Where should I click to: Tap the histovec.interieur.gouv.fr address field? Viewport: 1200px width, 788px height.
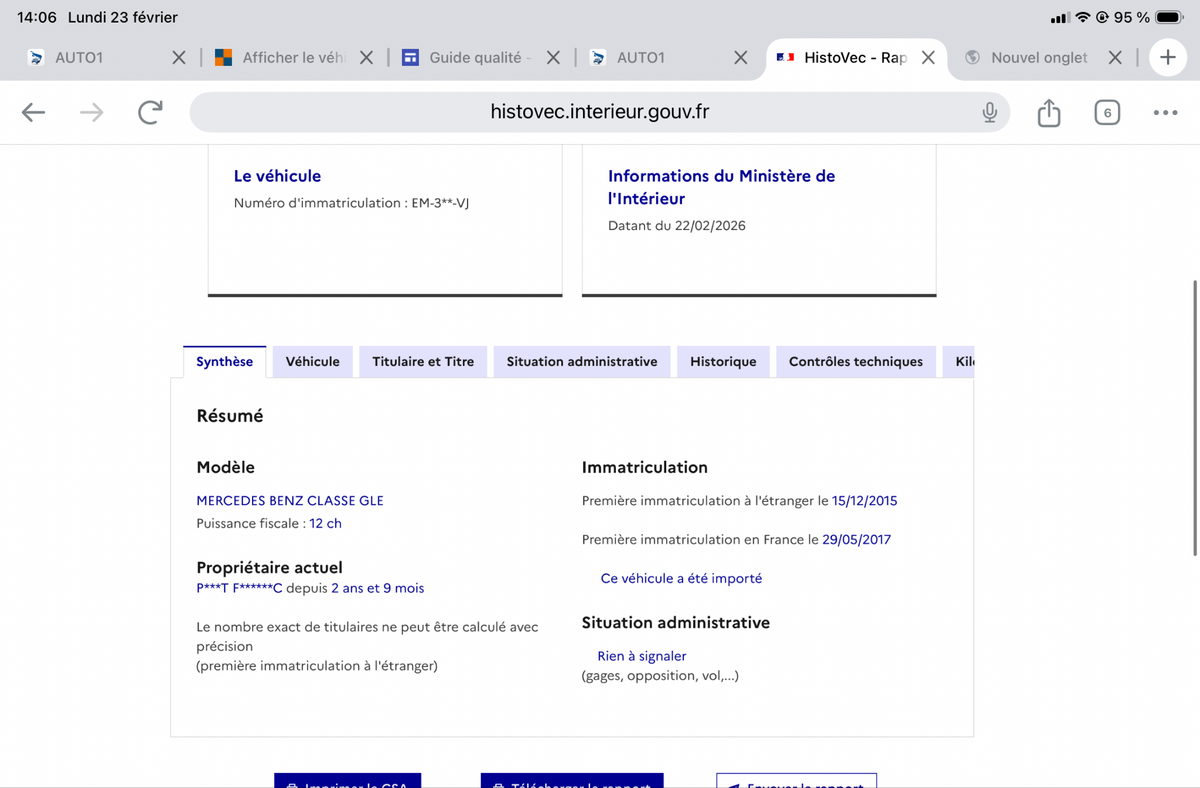point(599,113)
